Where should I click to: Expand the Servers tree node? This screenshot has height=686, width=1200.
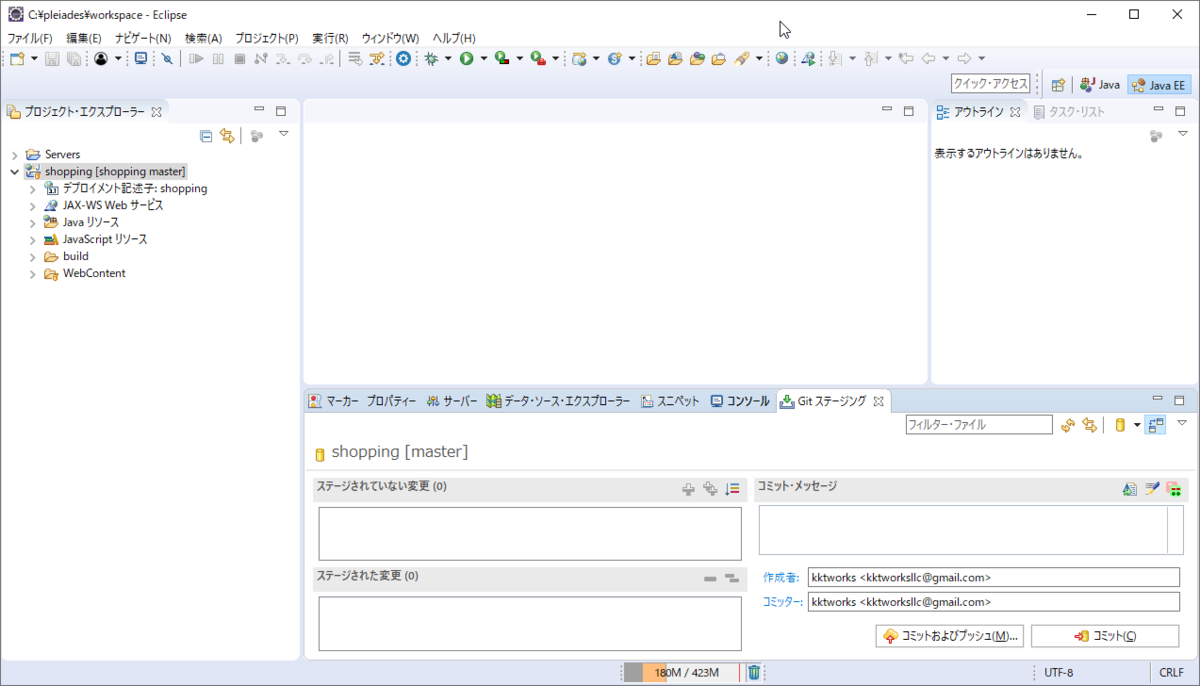[15, 155]
